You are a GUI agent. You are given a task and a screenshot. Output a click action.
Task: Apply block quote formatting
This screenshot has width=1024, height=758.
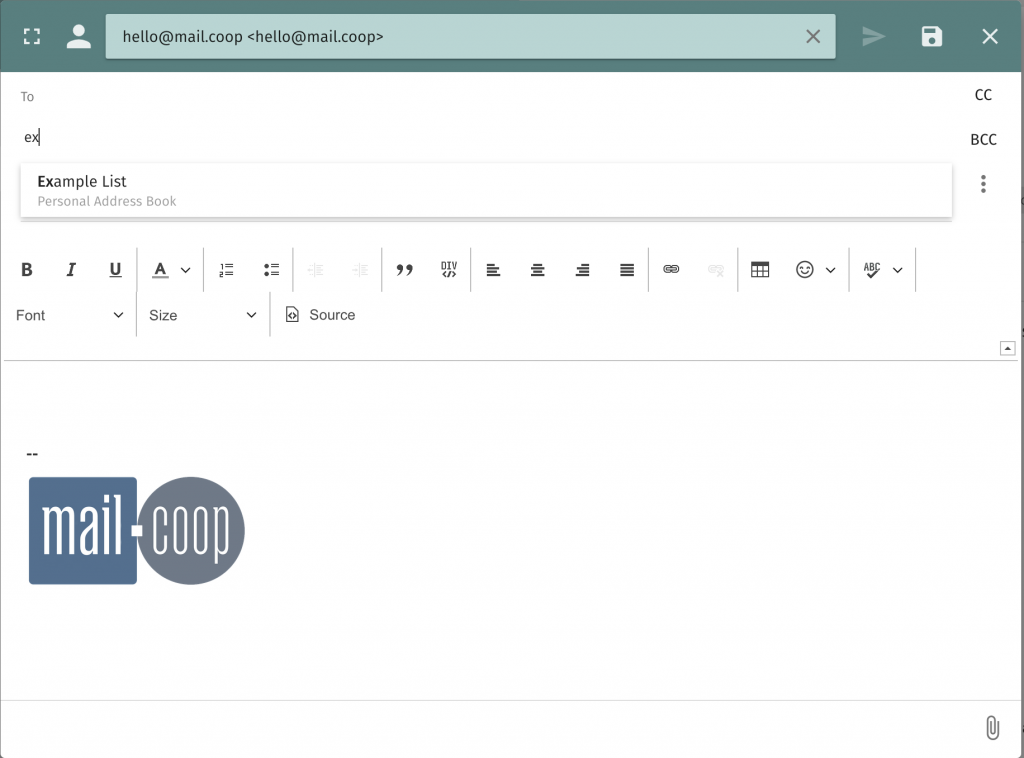[404, 270]
